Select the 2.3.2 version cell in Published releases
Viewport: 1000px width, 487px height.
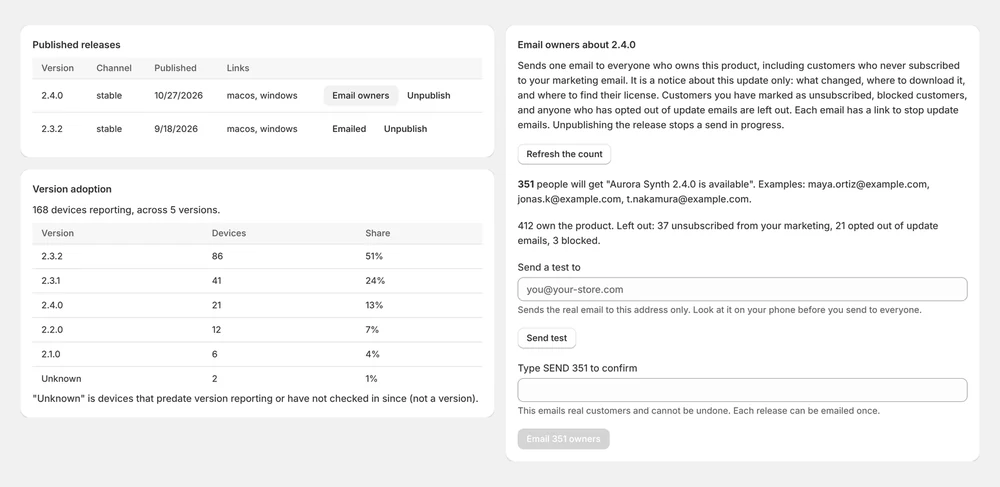tap(52, 129)
